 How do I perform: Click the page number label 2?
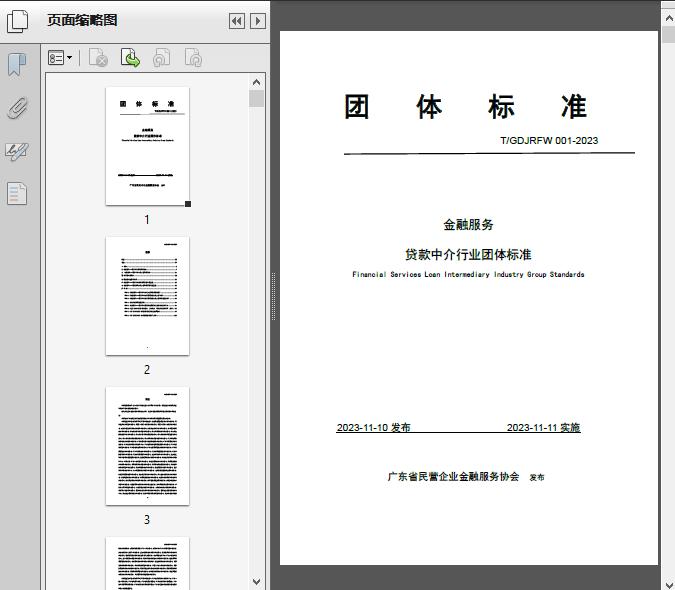pos(147,370)
